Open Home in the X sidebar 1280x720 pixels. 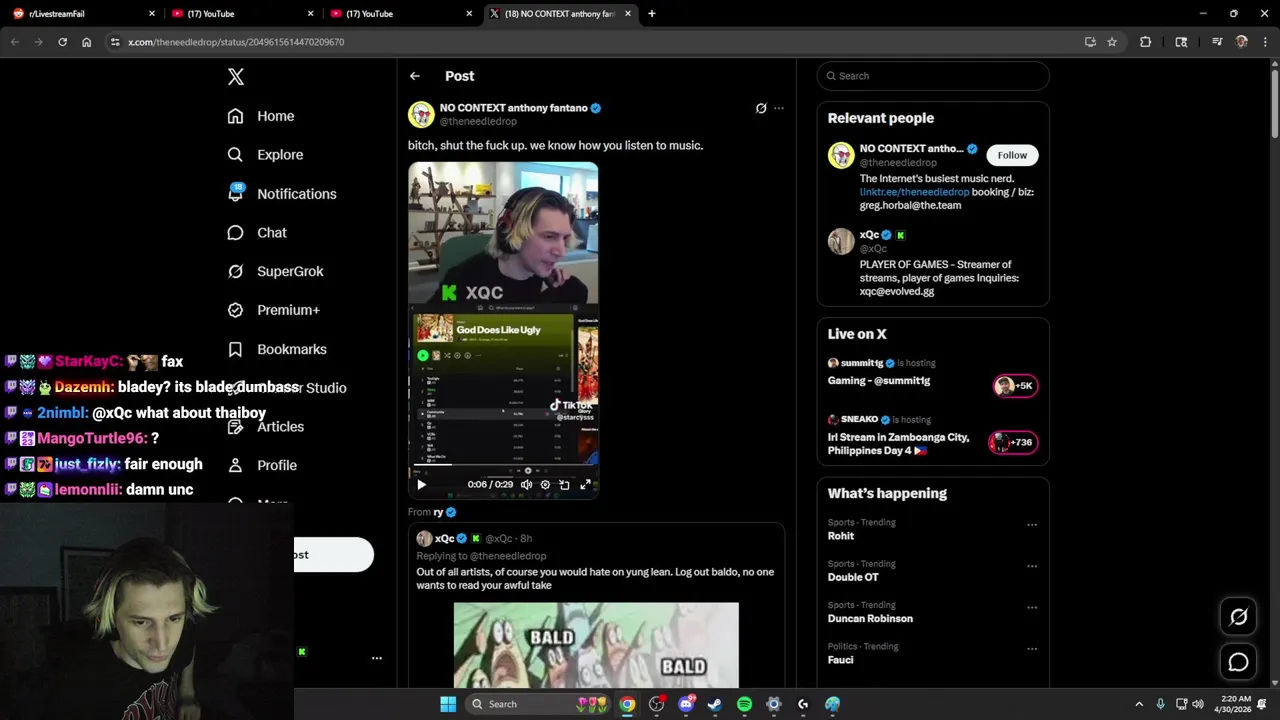coord(261,116)
